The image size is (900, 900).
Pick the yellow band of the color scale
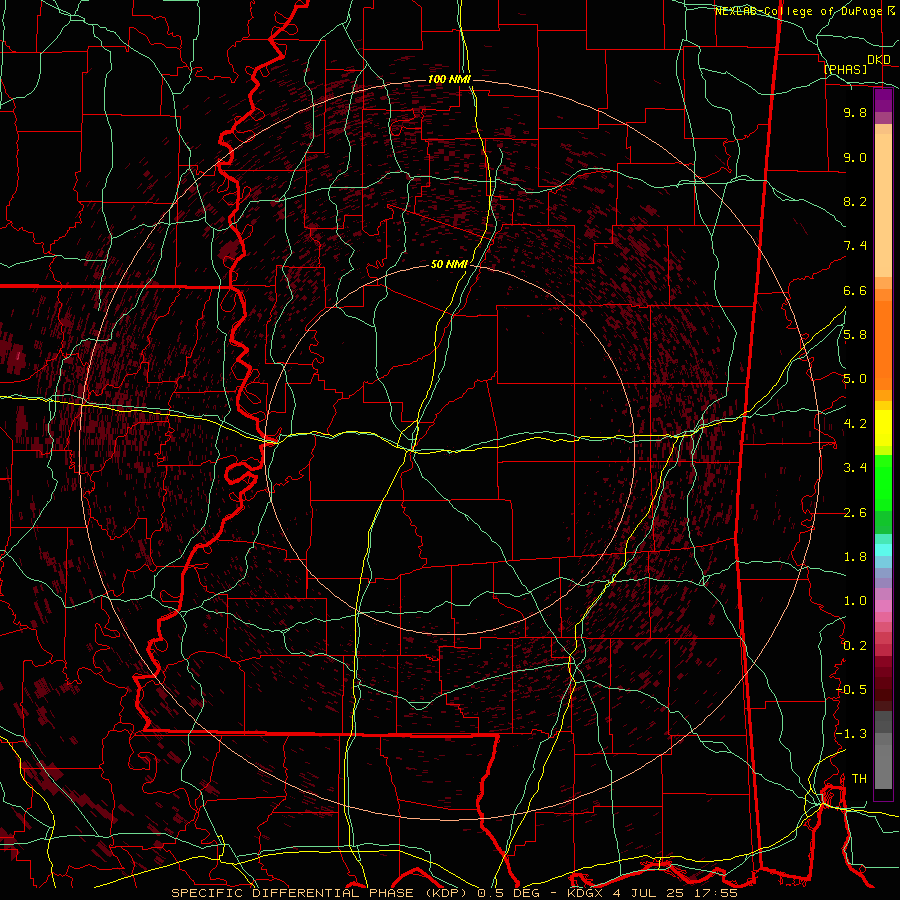pyautogui.click(x=883, y=428)
